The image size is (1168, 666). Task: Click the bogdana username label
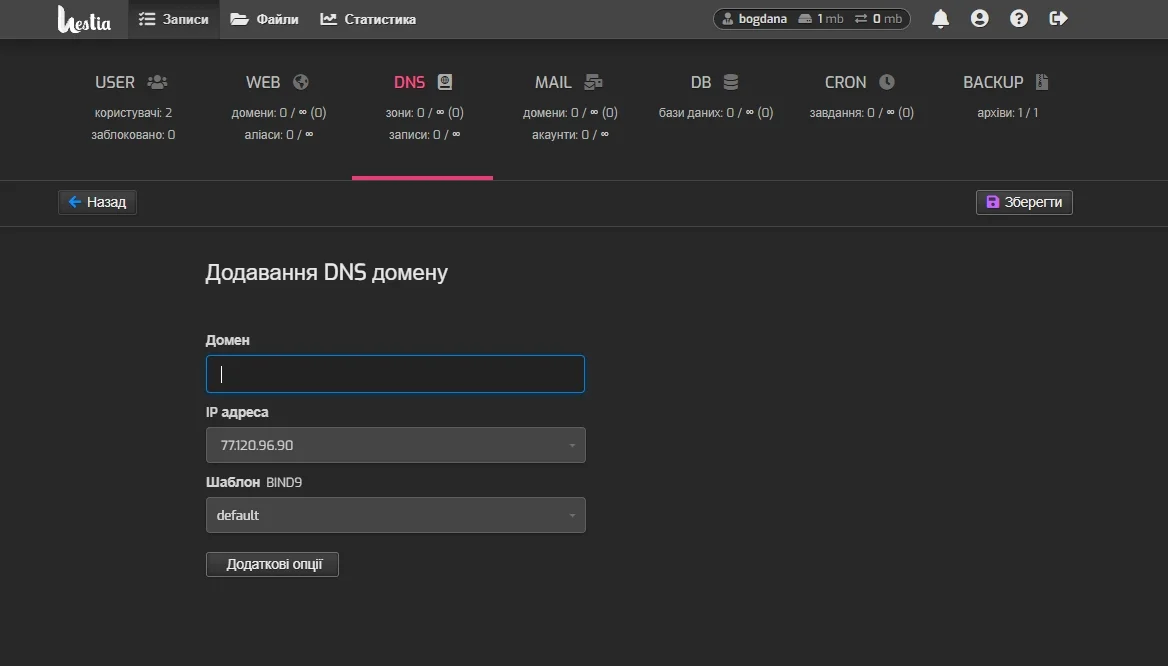tap(762, 19)
